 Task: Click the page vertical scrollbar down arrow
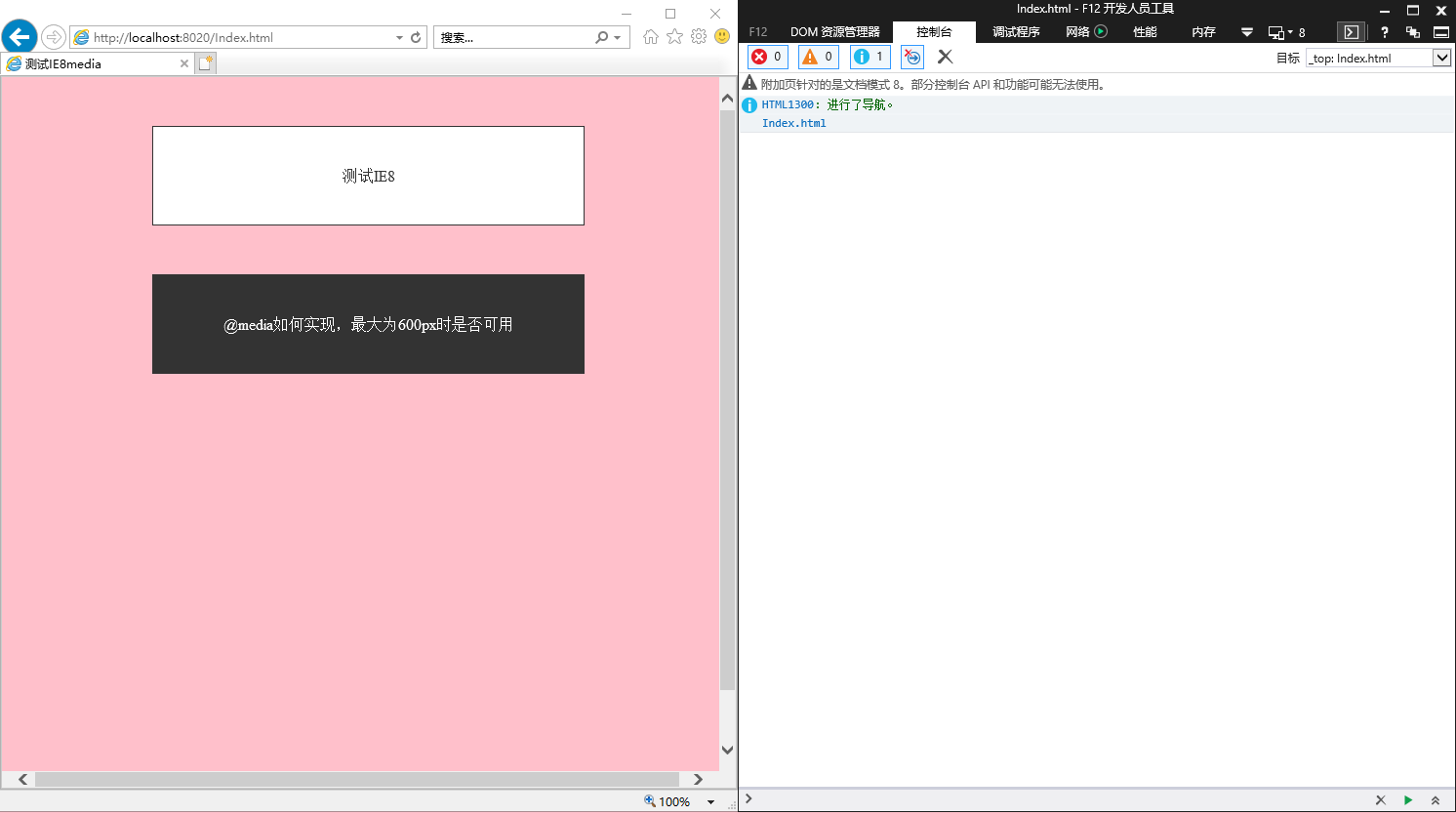pos(727,750)
